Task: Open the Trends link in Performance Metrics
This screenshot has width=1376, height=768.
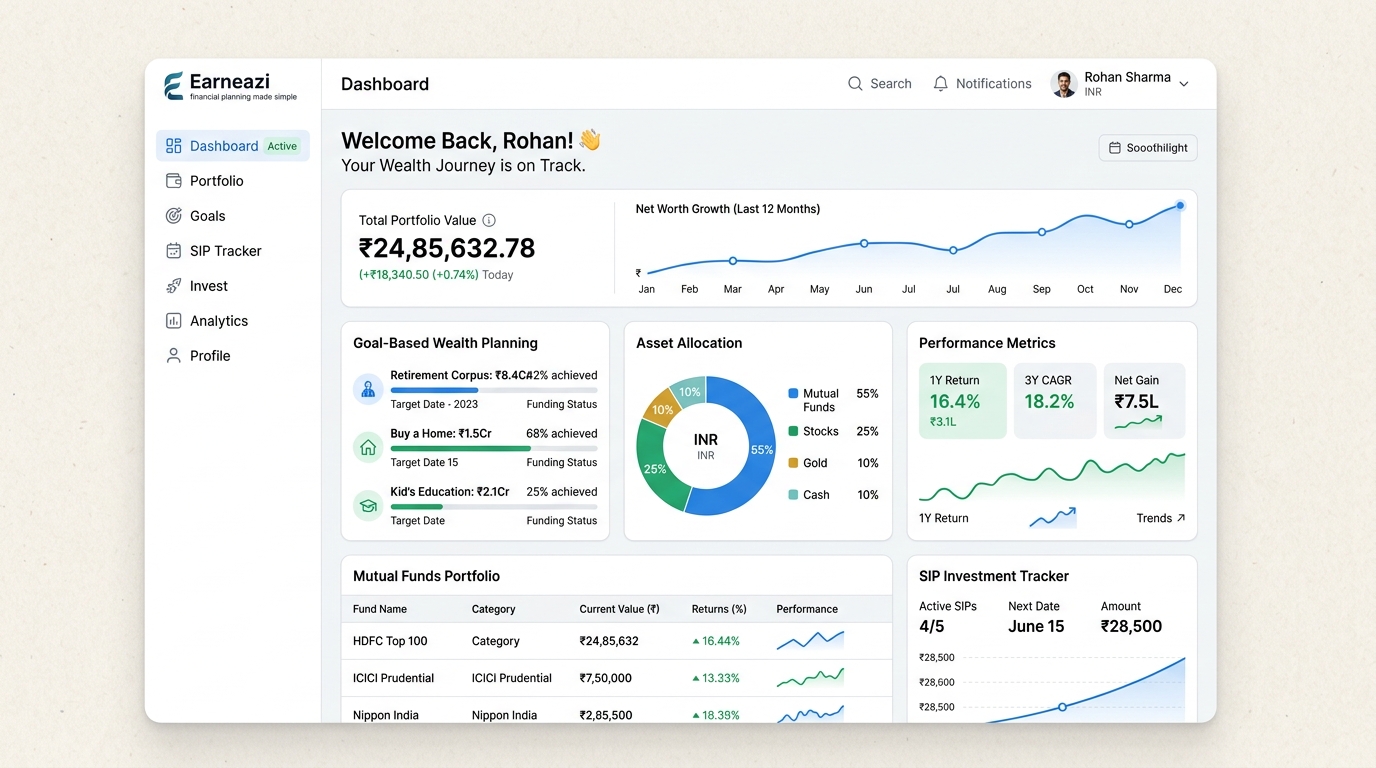Action: (x=1161, y=518)
